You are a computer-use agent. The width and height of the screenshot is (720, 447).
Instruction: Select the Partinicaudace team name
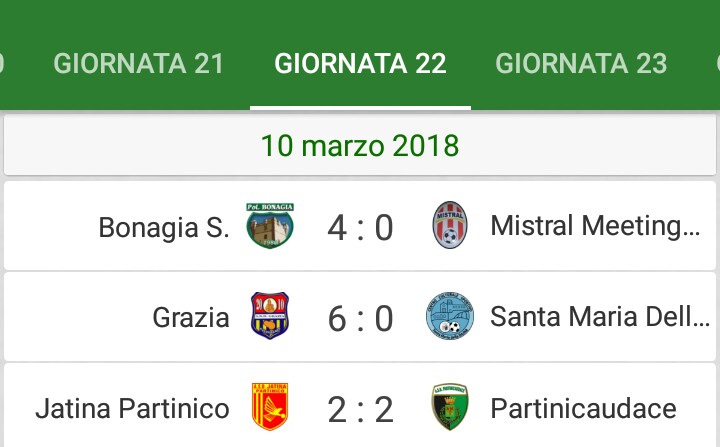point(583,408)
